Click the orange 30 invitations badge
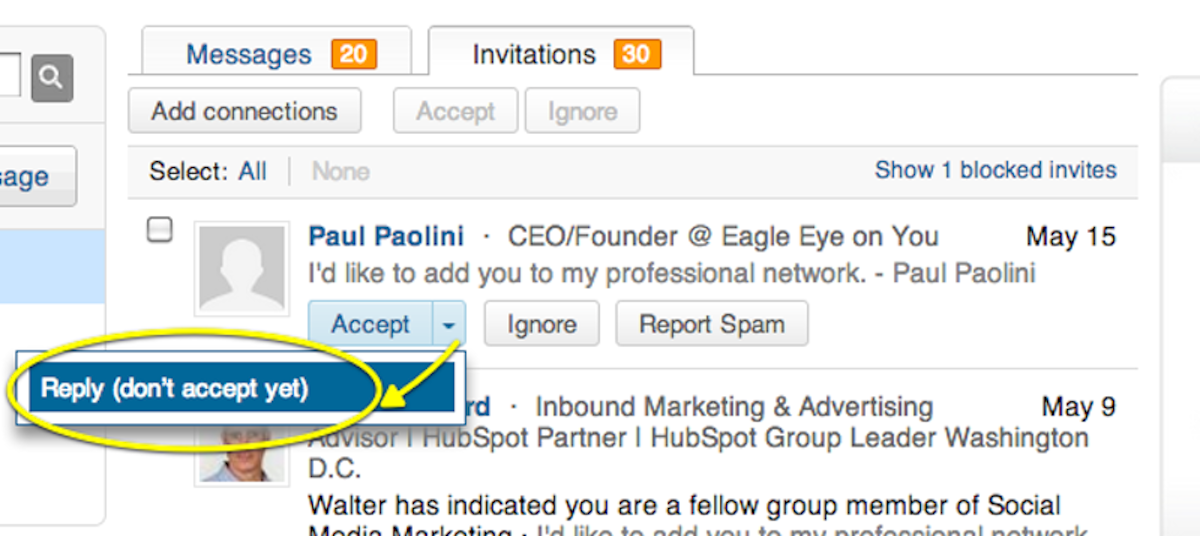This screenshot has height=536, width=1200. tap(637, 53)
